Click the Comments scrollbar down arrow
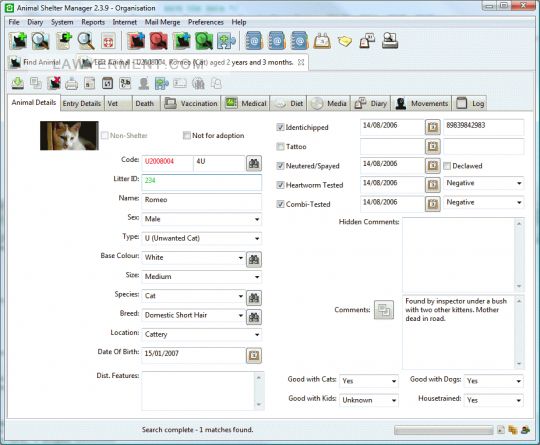 point(519,364)
